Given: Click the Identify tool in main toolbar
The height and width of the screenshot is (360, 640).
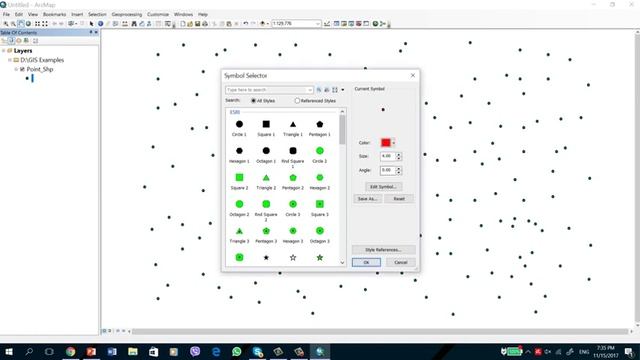Looking at the screenshot, I should click(x=100, y=24).
